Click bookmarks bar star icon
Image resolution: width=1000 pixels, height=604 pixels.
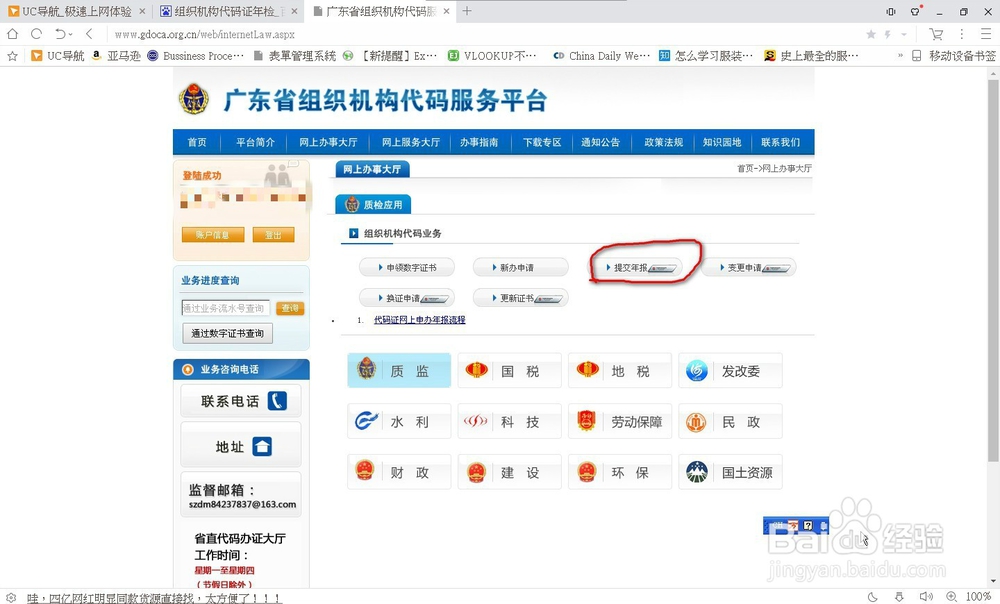click(x=12, y=56)
